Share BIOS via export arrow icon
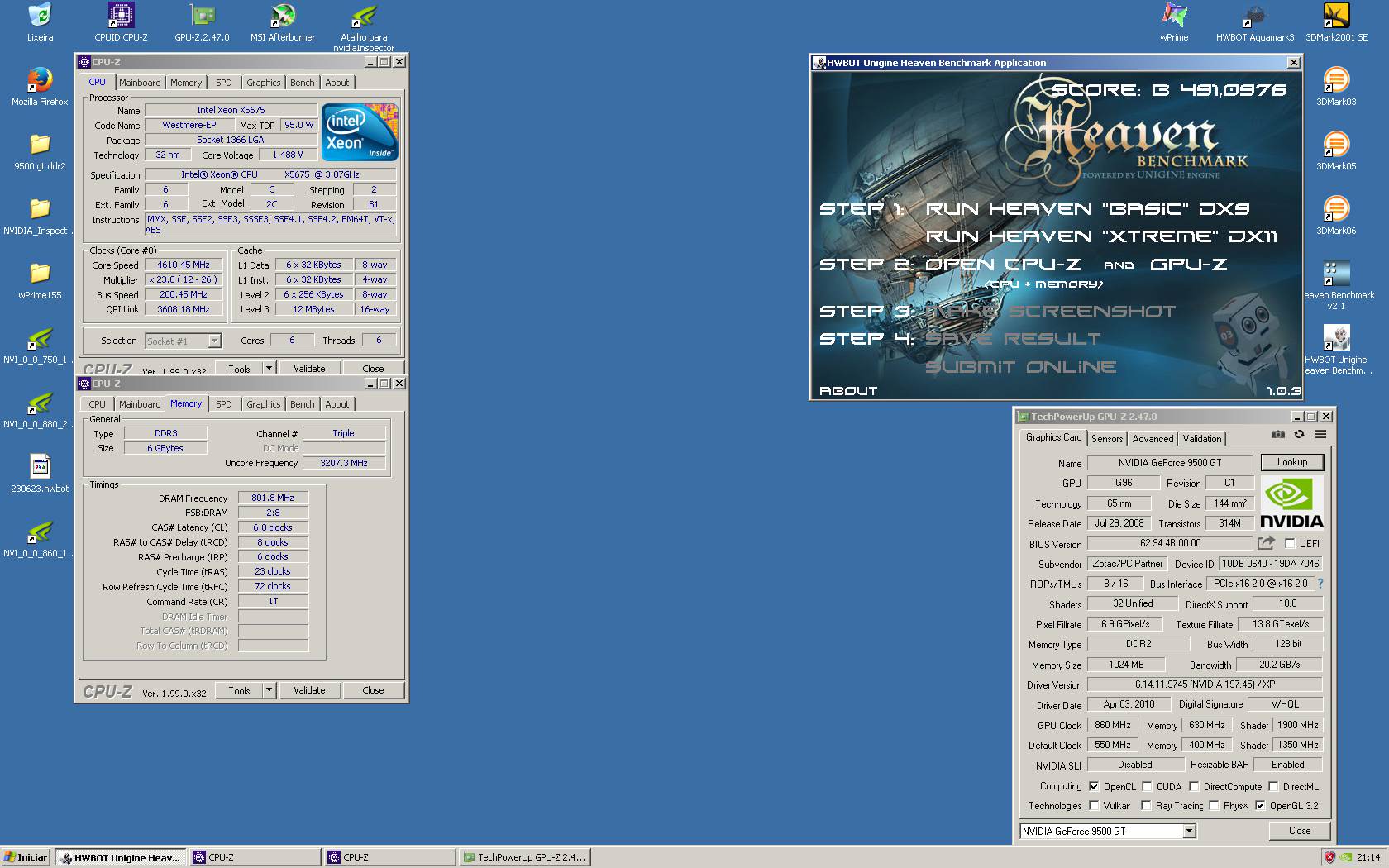The width and height of the screenshot is (1389, 868). tap(1266, 543)
